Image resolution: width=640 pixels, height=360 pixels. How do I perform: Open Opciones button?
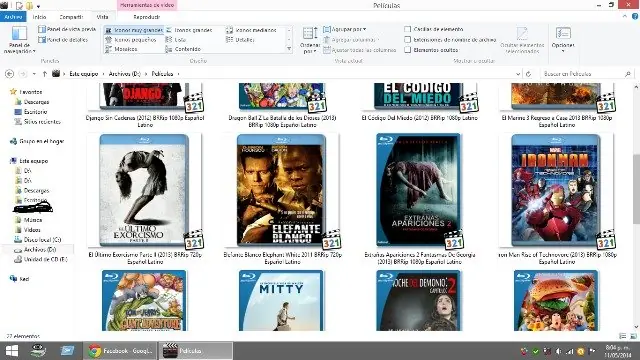tap(563, 39)
